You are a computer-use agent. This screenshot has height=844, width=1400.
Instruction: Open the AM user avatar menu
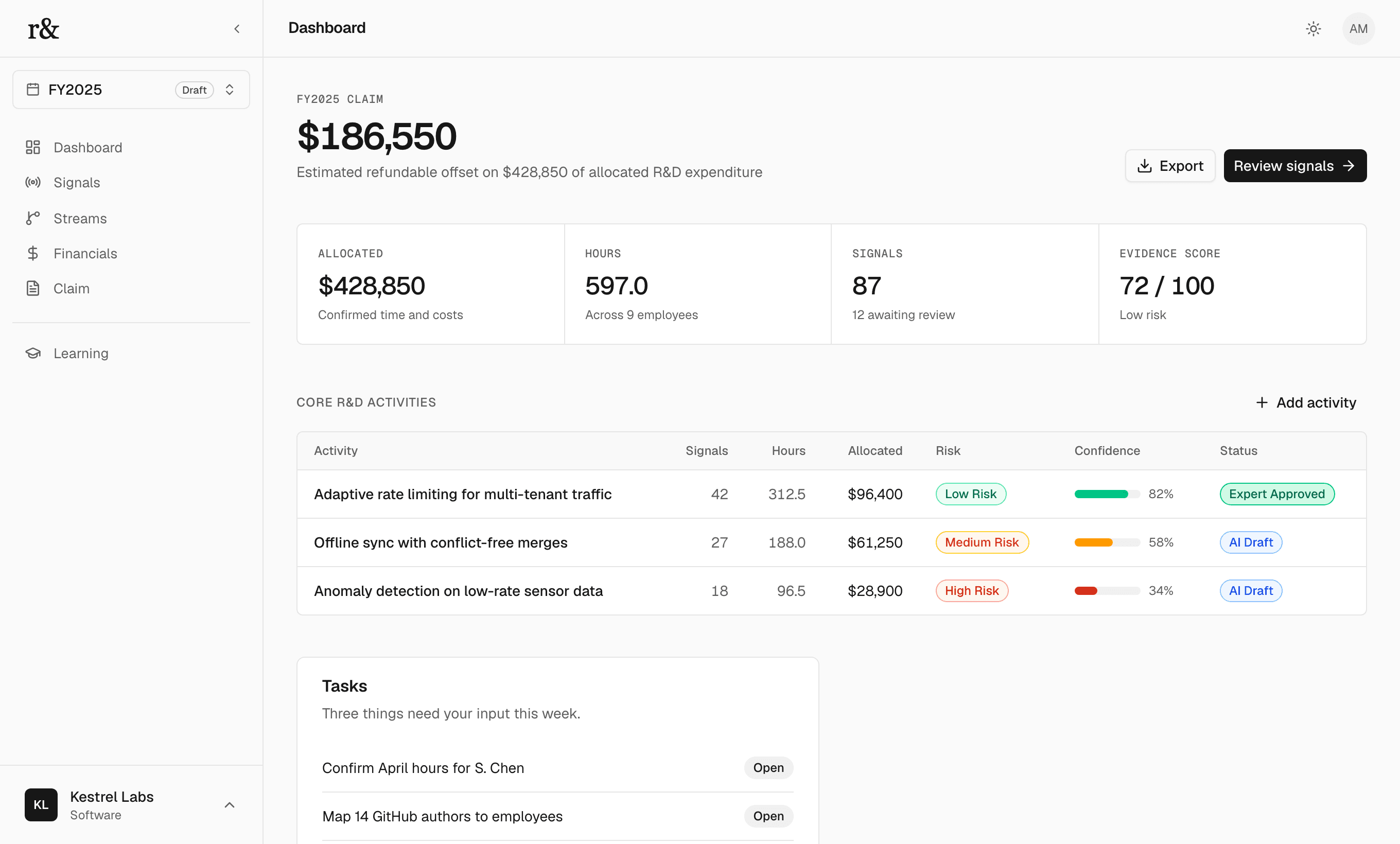point(1358,28)
